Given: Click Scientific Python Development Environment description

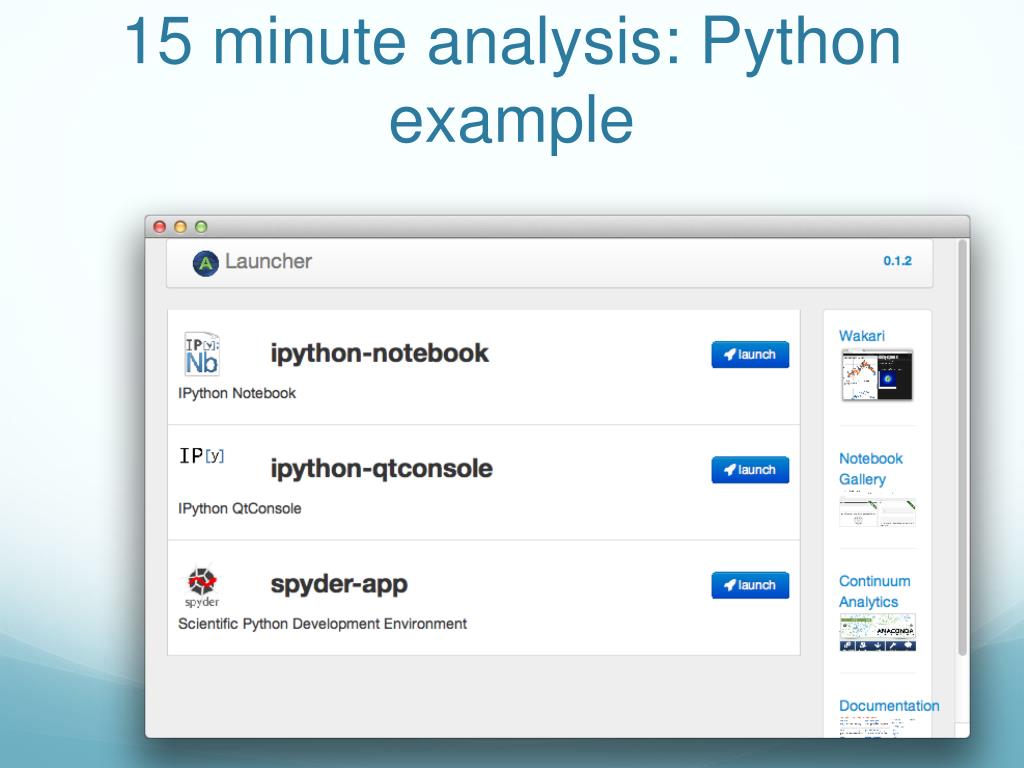Looking at the screenshot, I should pos(323,624).
